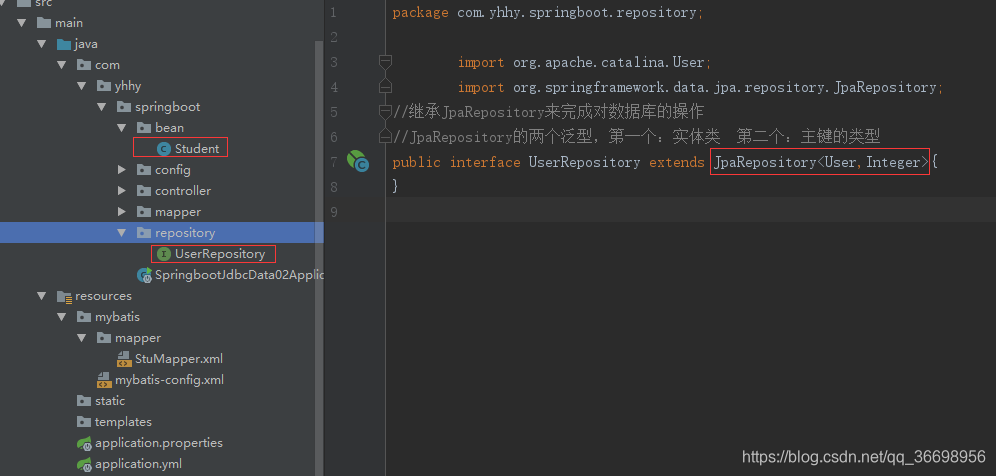
Task: Collapse the bean package arrow
Action: pos(122,128)
